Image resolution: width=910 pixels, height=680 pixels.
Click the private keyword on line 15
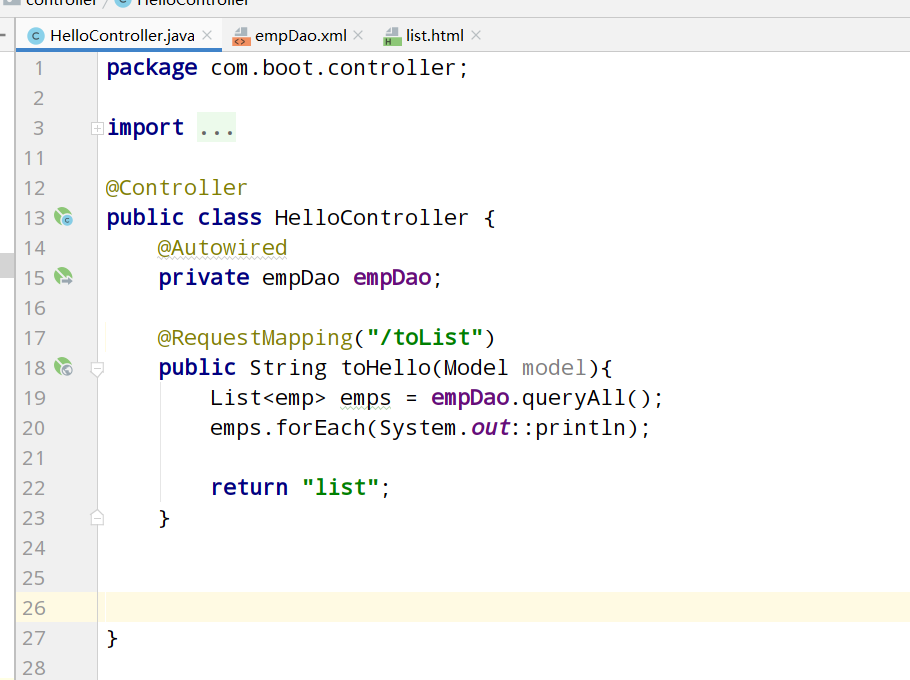click(x=204, y=278)
